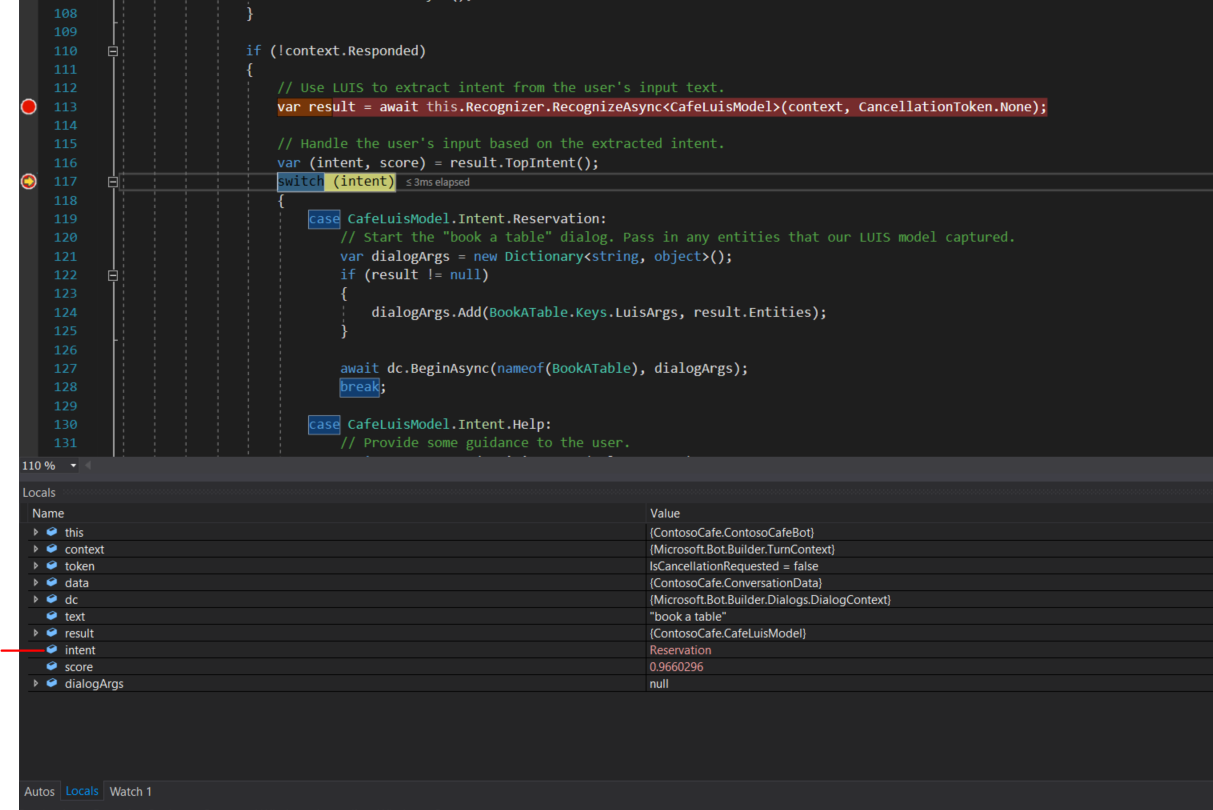Click the gutter on line 127 to add breakpoint

point(28,368)
